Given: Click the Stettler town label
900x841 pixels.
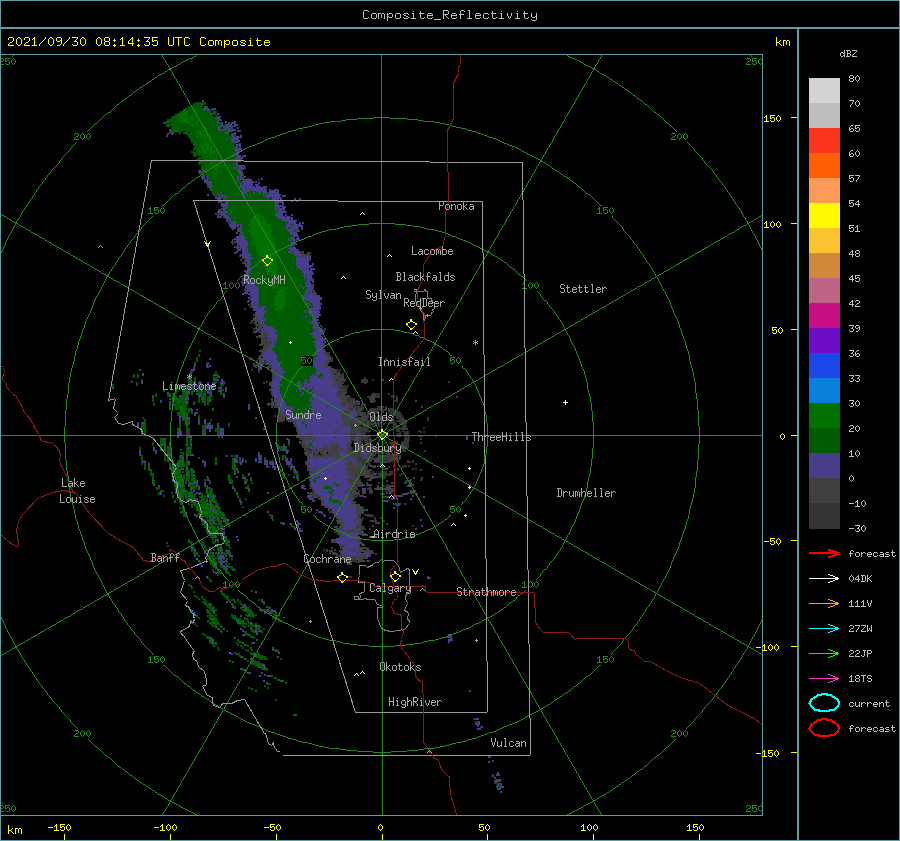Looking at the screenshot, I should tap(583, 289).
